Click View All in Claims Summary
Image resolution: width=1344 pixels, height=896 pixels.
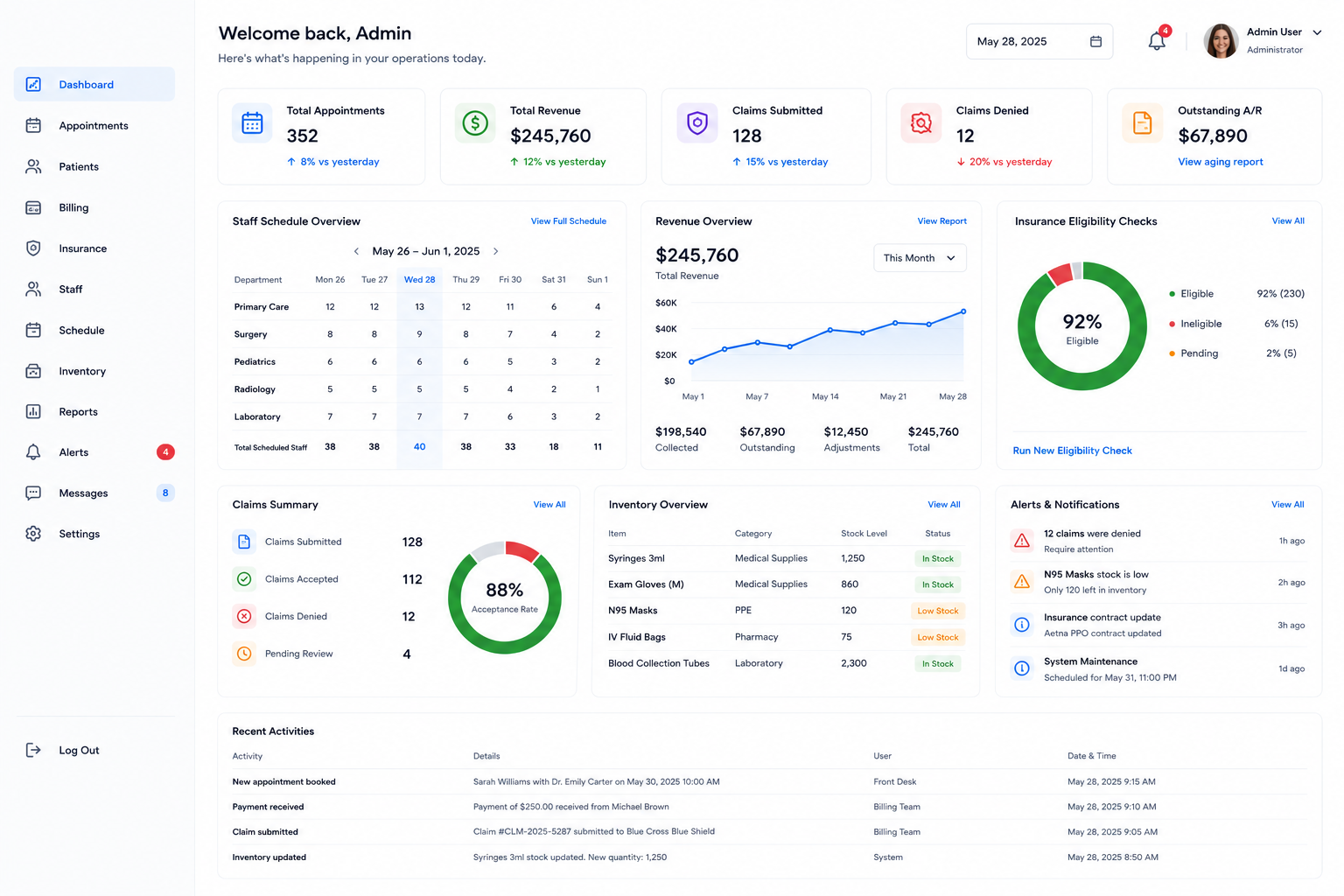click(x=549, y=505)
